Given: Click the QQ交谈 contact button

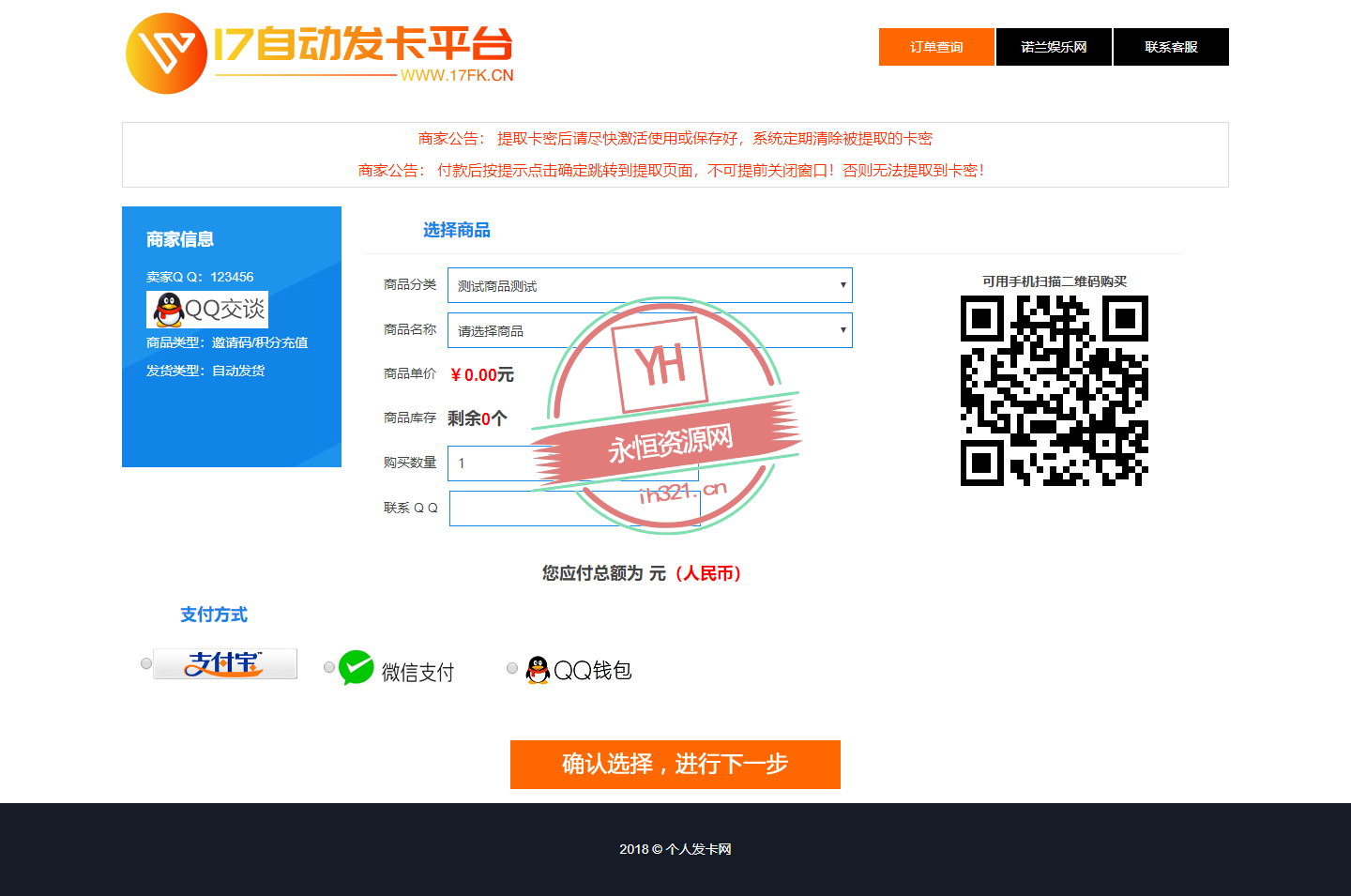Looking at the screenshot, I should click(x=207, y=309).
